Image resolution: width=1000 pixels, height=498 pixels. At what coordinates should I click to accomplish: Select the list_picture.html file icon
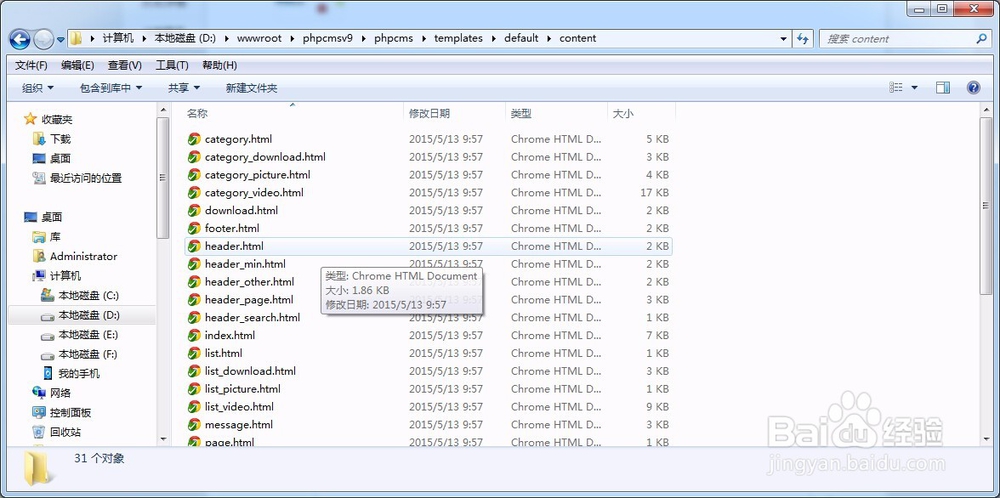click(x=194, y=389)
